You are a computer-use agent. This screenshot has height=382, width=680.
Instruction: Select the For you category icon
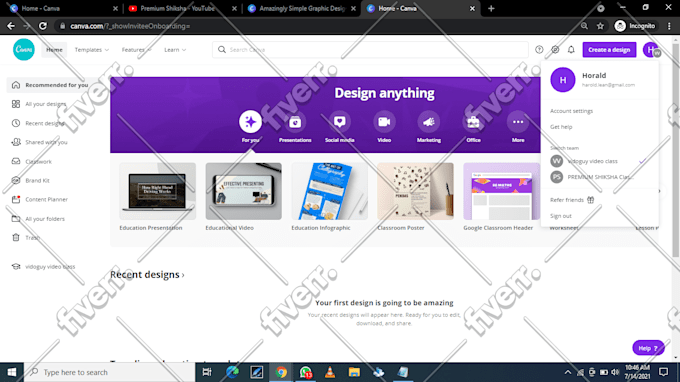[250, 122]
